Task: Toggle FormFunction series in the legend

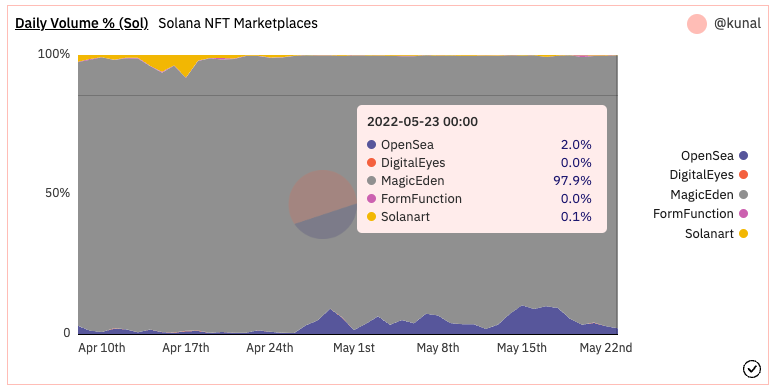Action: tap(700, 214)
